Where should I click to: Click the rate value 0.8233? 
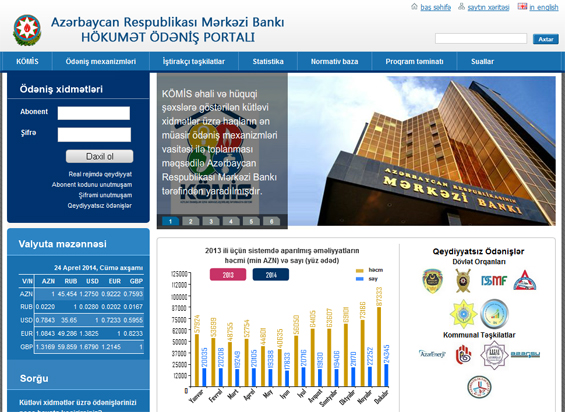point(133,333)
